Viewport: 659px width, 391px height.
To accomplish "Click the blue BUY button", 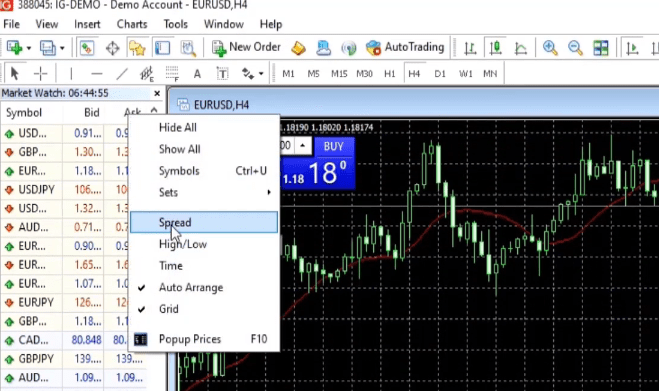I will tap(334, 147).
